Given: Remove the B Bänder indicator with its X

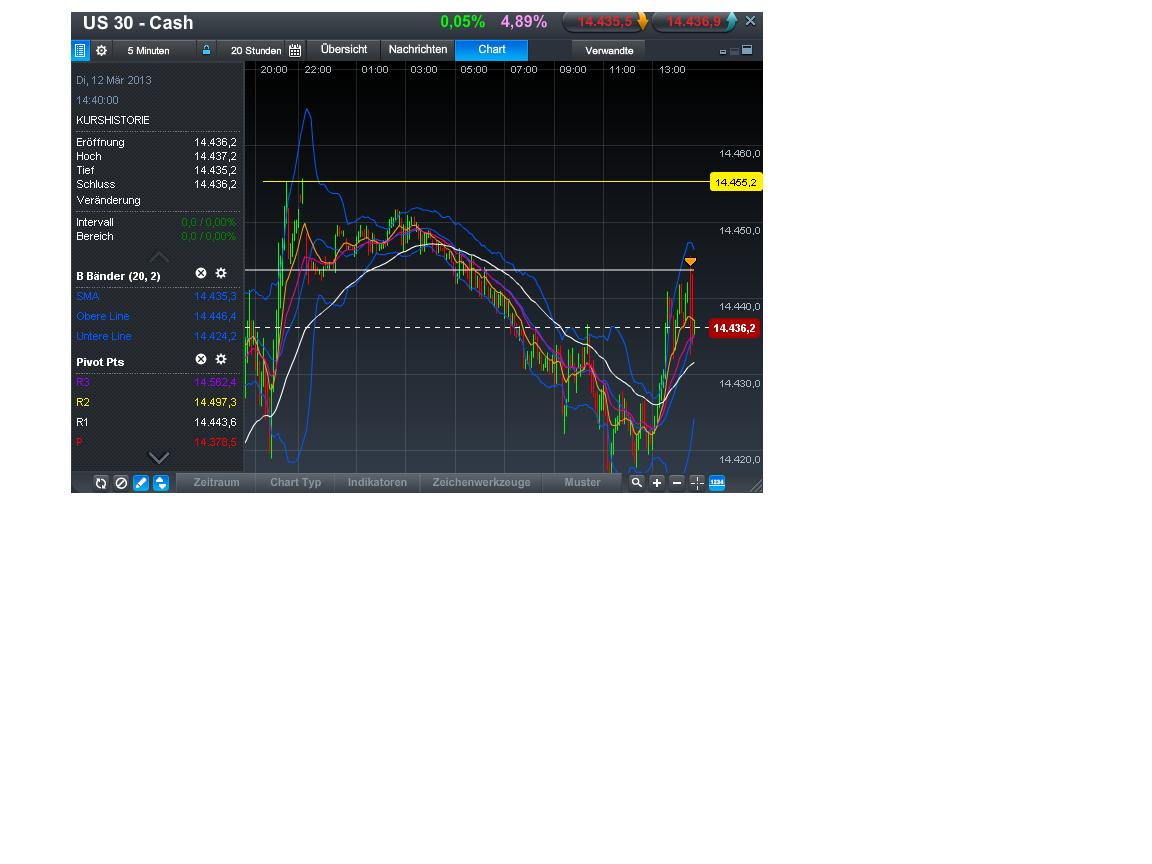Looking at the screenshot, I should click(200, 272).
